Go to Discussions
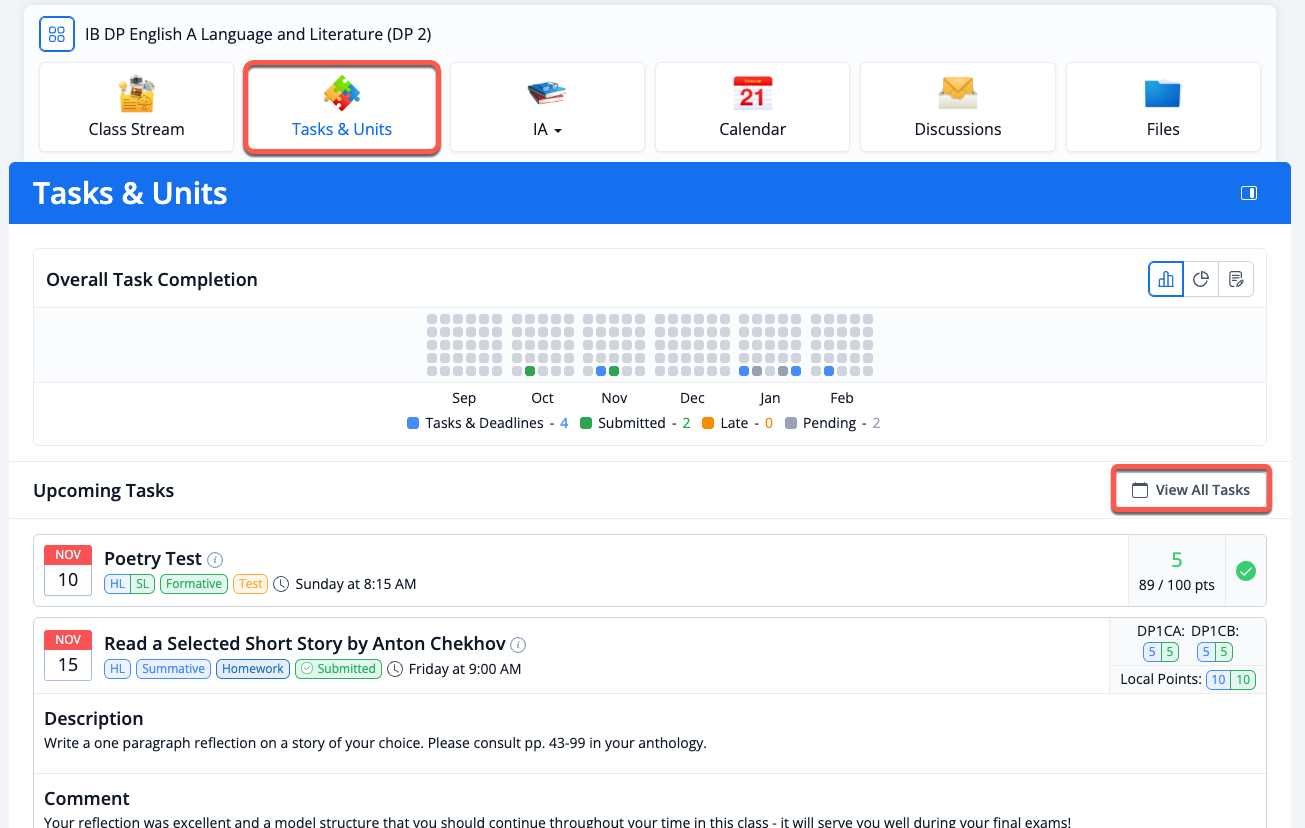Image resolution: width=1305 pixels, height=828 pixels. tap(957, 108)
